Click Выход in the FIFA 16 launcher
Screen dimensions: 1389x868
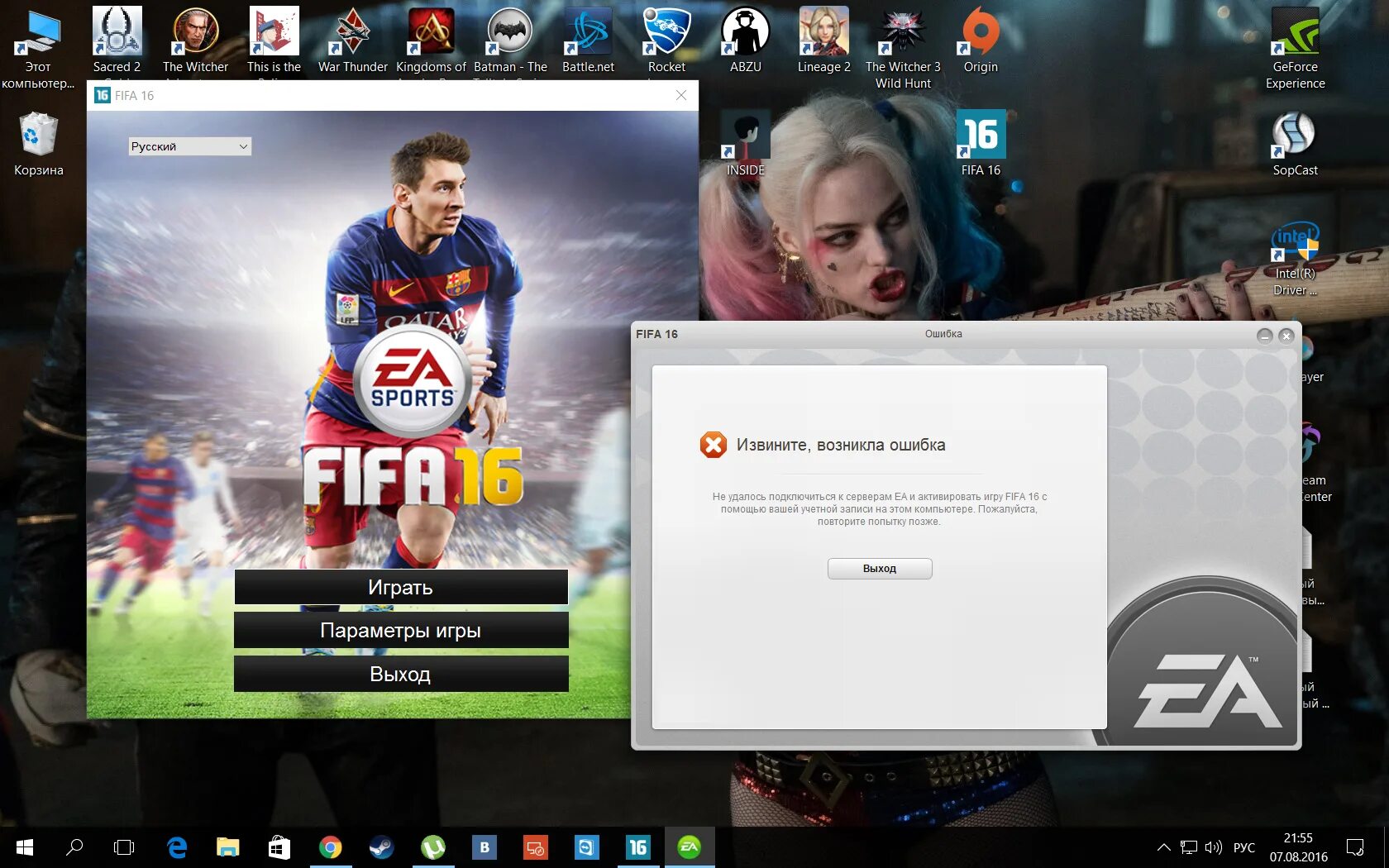point(401,674)
